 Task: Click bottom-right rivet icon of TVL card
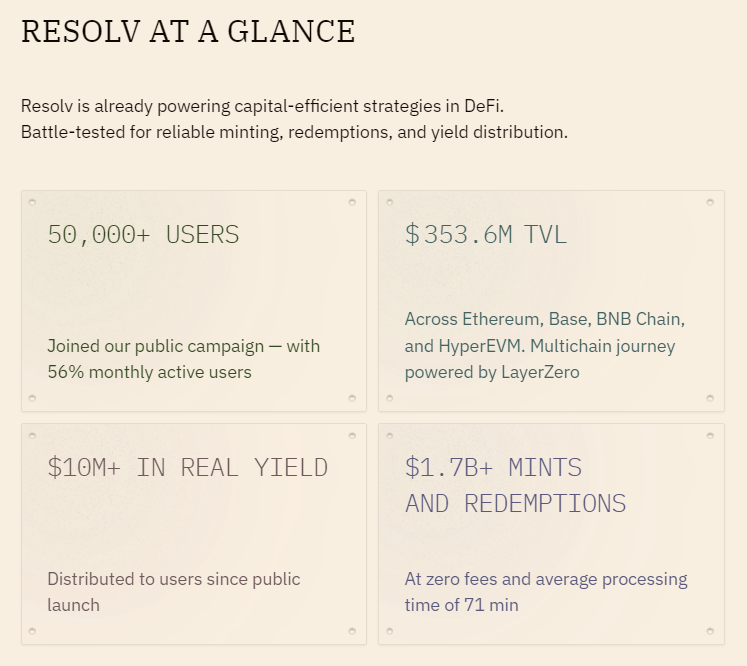710,398
